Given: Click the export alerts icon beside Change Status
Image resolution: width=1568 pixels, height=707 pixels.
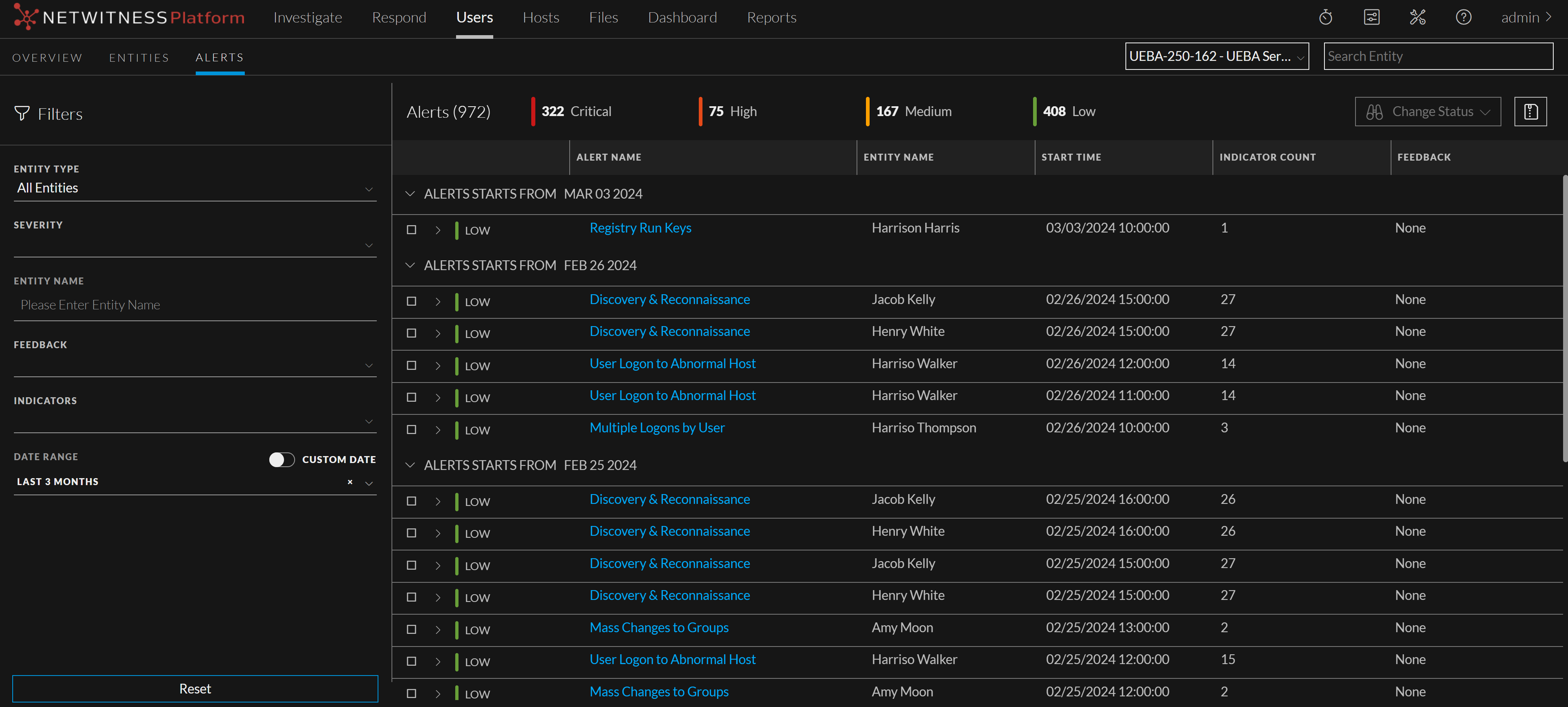Looking at the screenshot, I should 1530,112.
